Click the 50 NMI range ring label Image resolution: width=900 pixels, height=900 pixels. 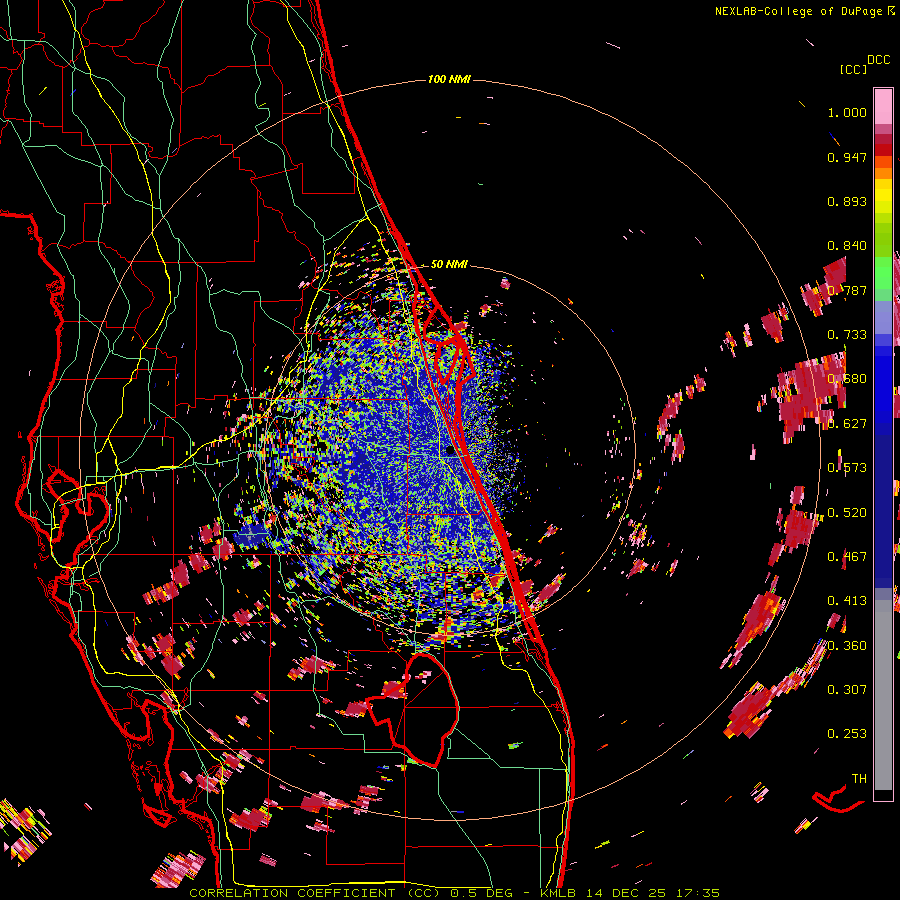(449, 264)
